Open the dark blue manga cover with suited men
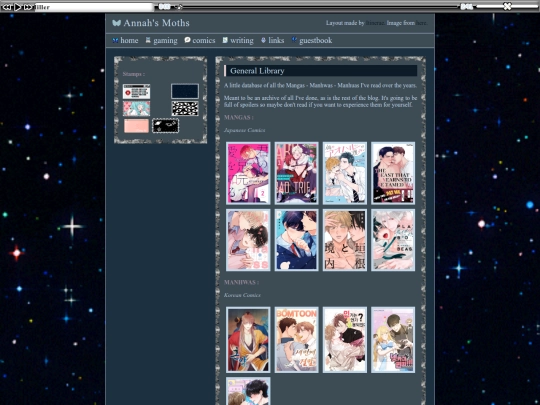The image size is (540, 405). (x=297, y=240)
